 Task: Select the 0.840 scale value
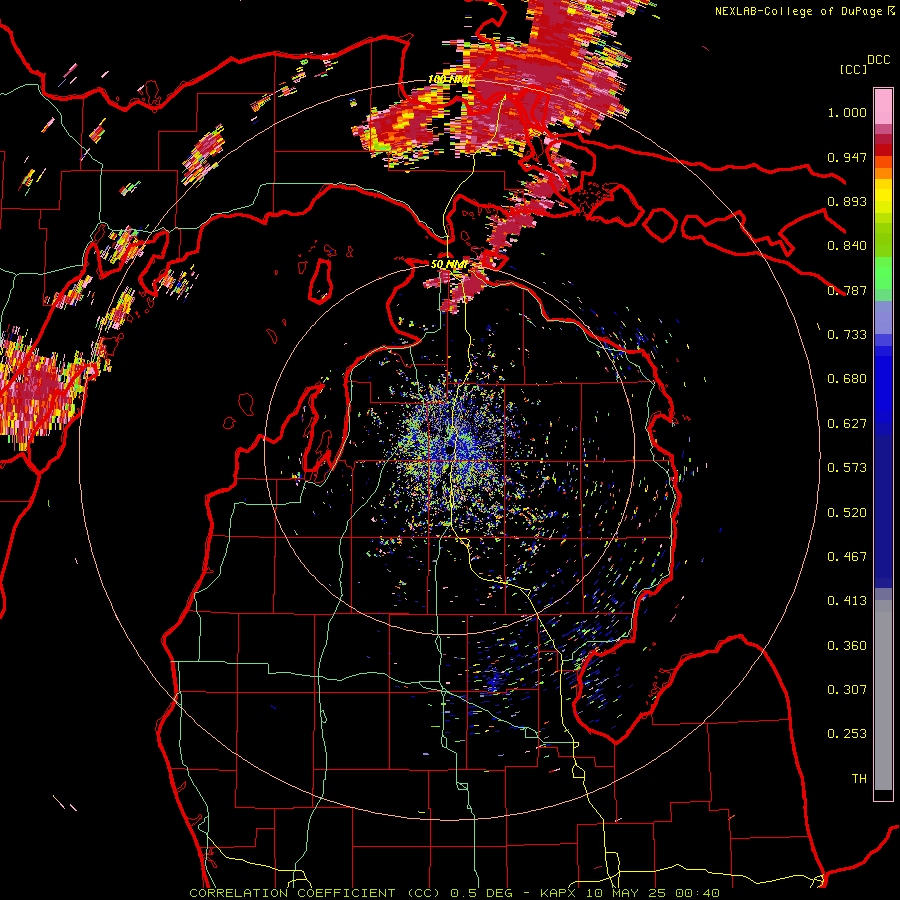847,246
